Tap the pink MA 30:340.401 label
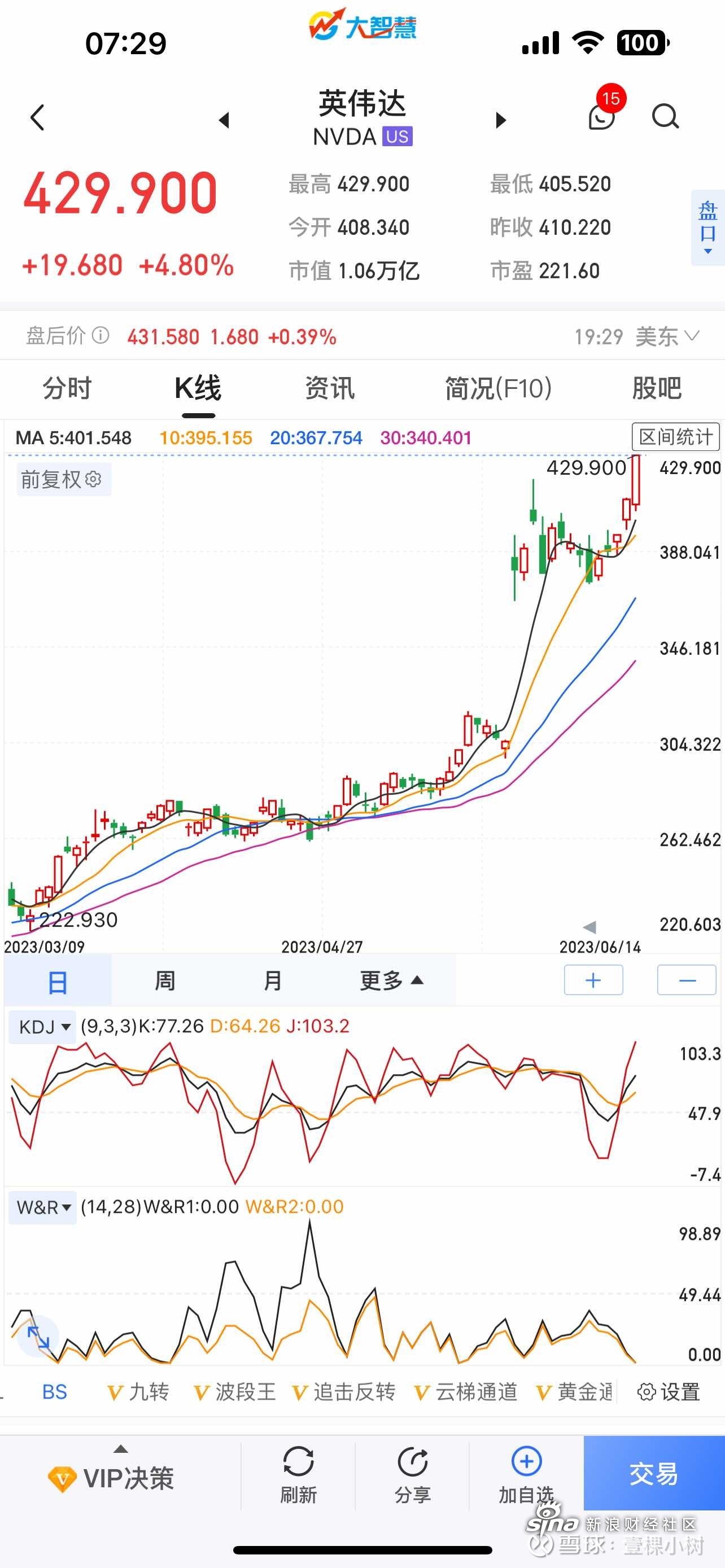 (426, 437)
